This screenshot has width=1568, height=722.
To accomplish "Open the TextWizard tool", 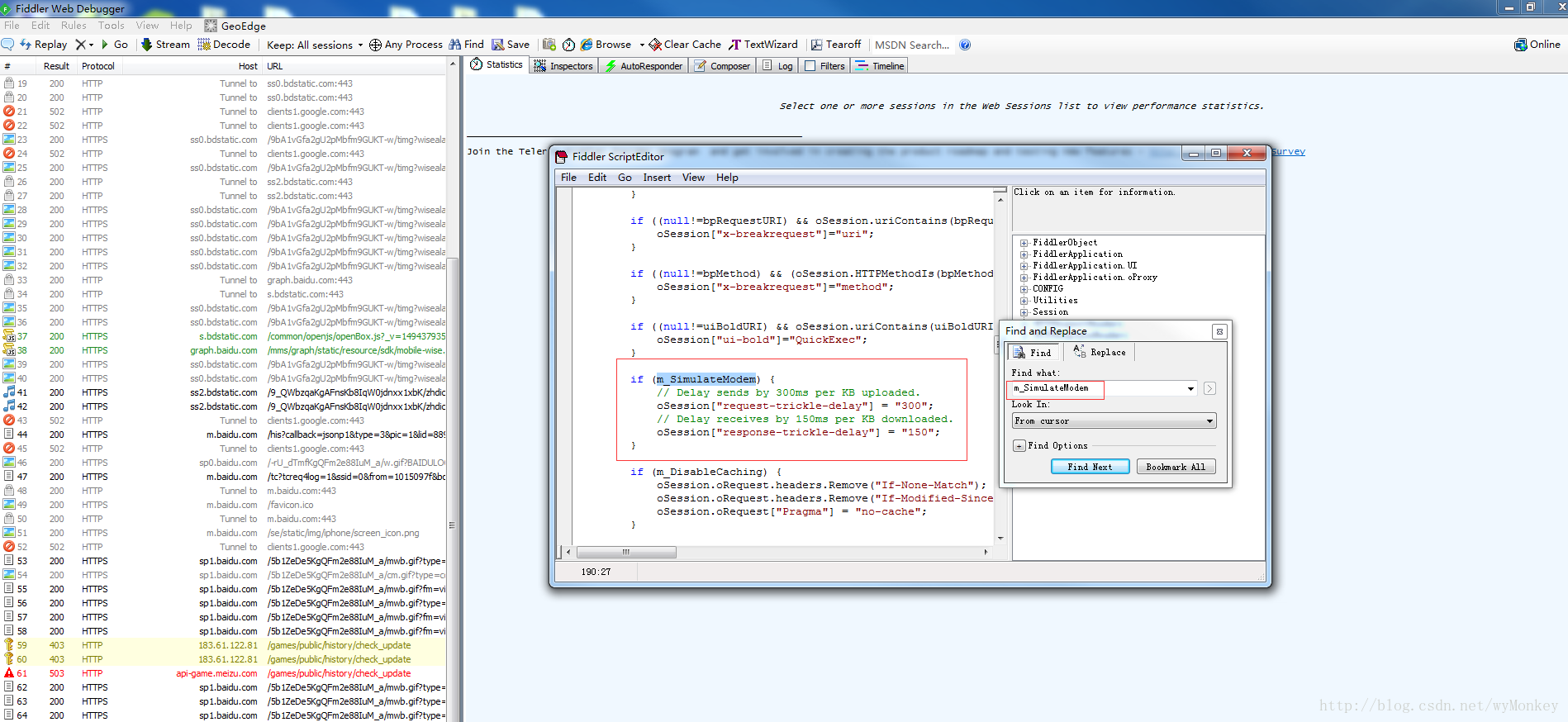I will tap(763, 45).
